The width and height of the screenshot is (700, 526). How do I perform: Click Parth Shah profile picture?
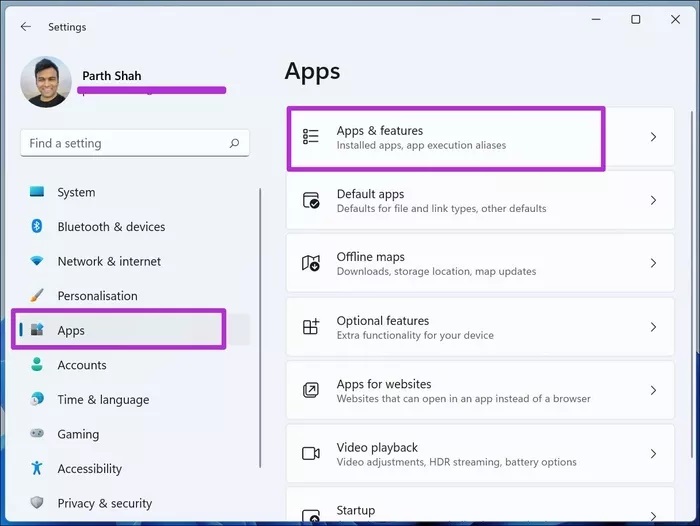tap(46, 82)
